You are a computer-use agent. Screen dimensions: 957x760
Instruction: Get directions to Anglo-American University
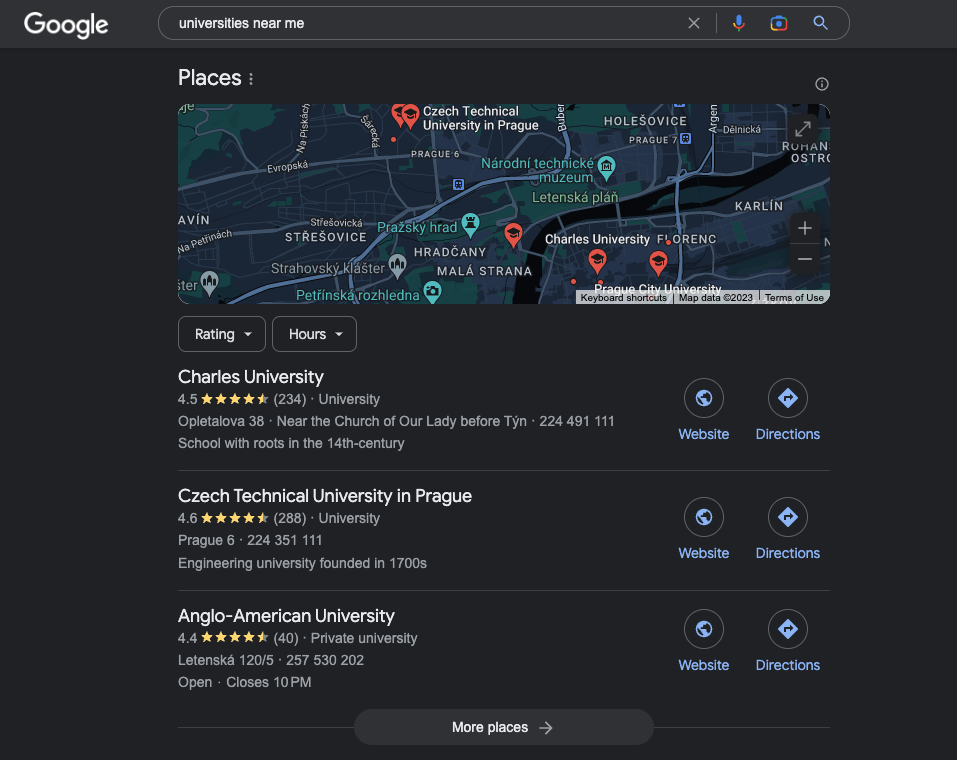pyautogui.click(x=787, y=641)
